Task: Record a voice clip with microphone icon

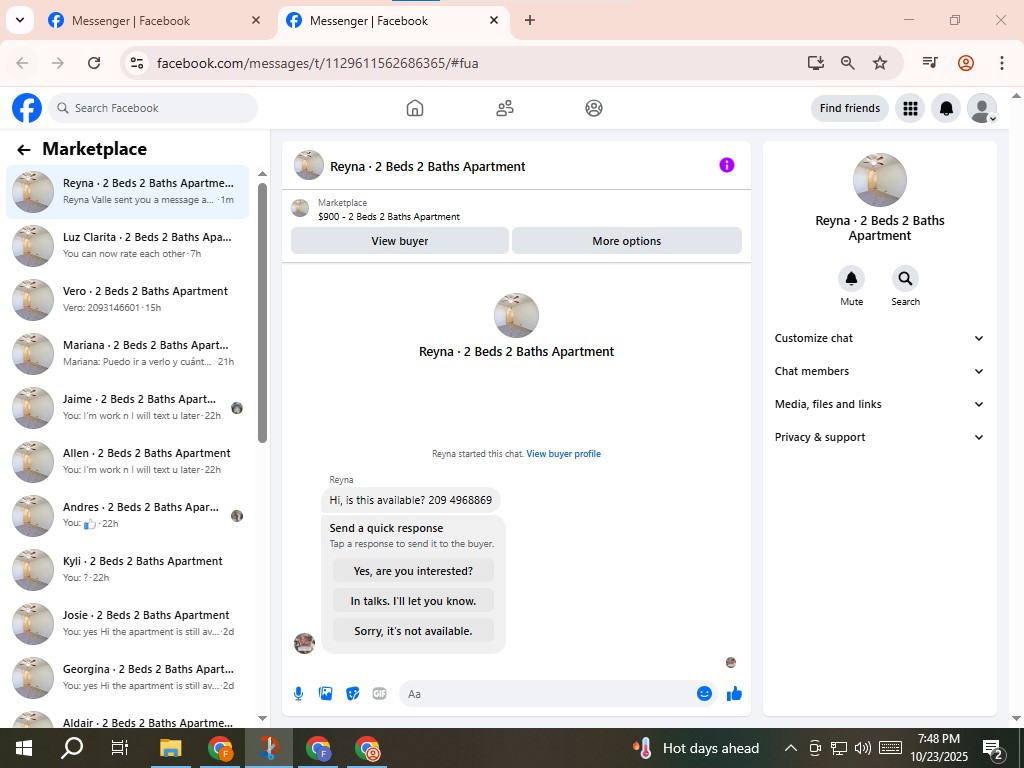Action: point(298,694)
